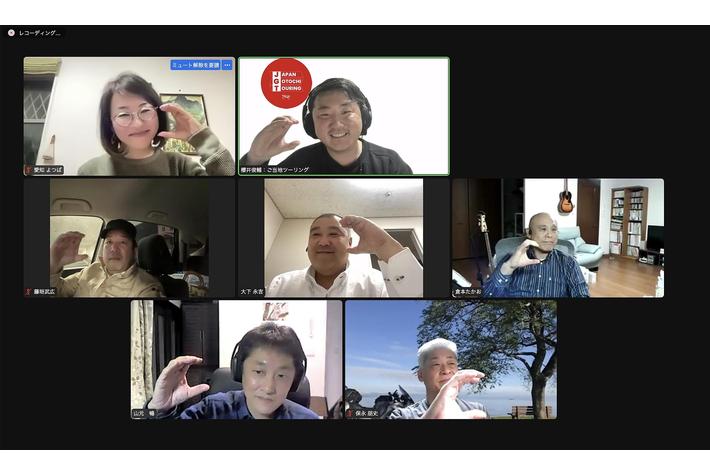Open the three-dot menu on 愛知 よつば's tile
Viewport: 710px width, 474px height.
[x=227, y=65]
